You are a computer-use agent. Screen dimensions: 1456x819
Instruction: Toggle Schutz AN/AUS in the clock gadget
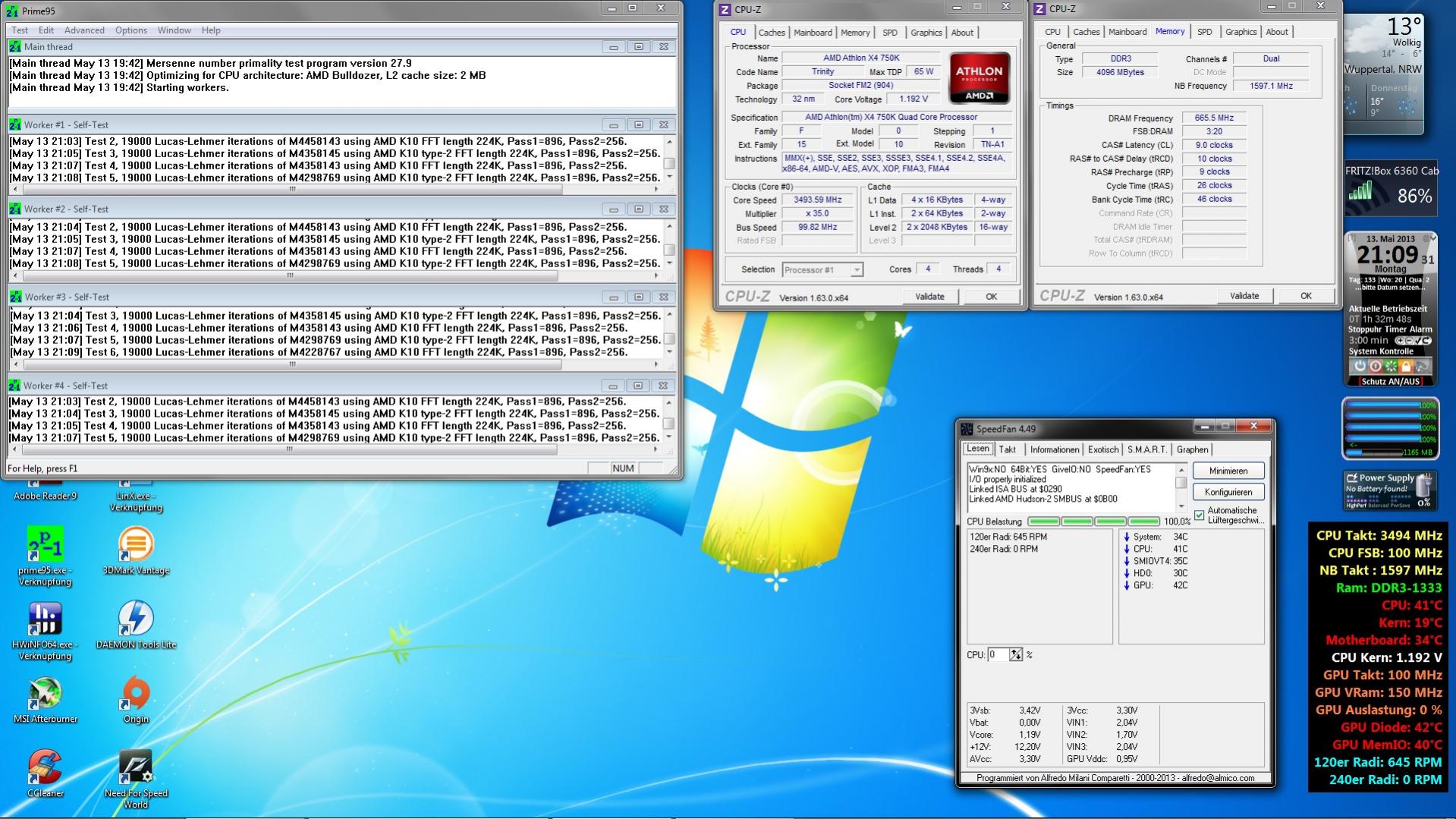click(x=1390, y=382)
